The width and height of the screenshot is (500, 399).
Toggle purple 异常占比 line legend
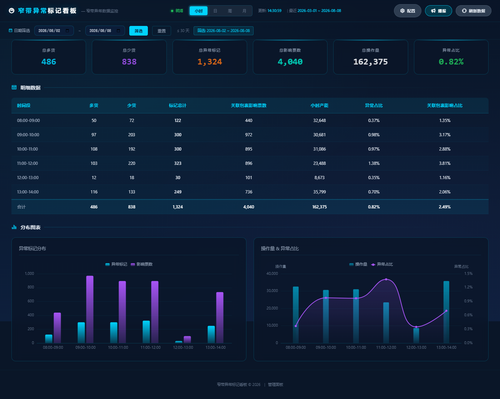[x=382, y=264]
